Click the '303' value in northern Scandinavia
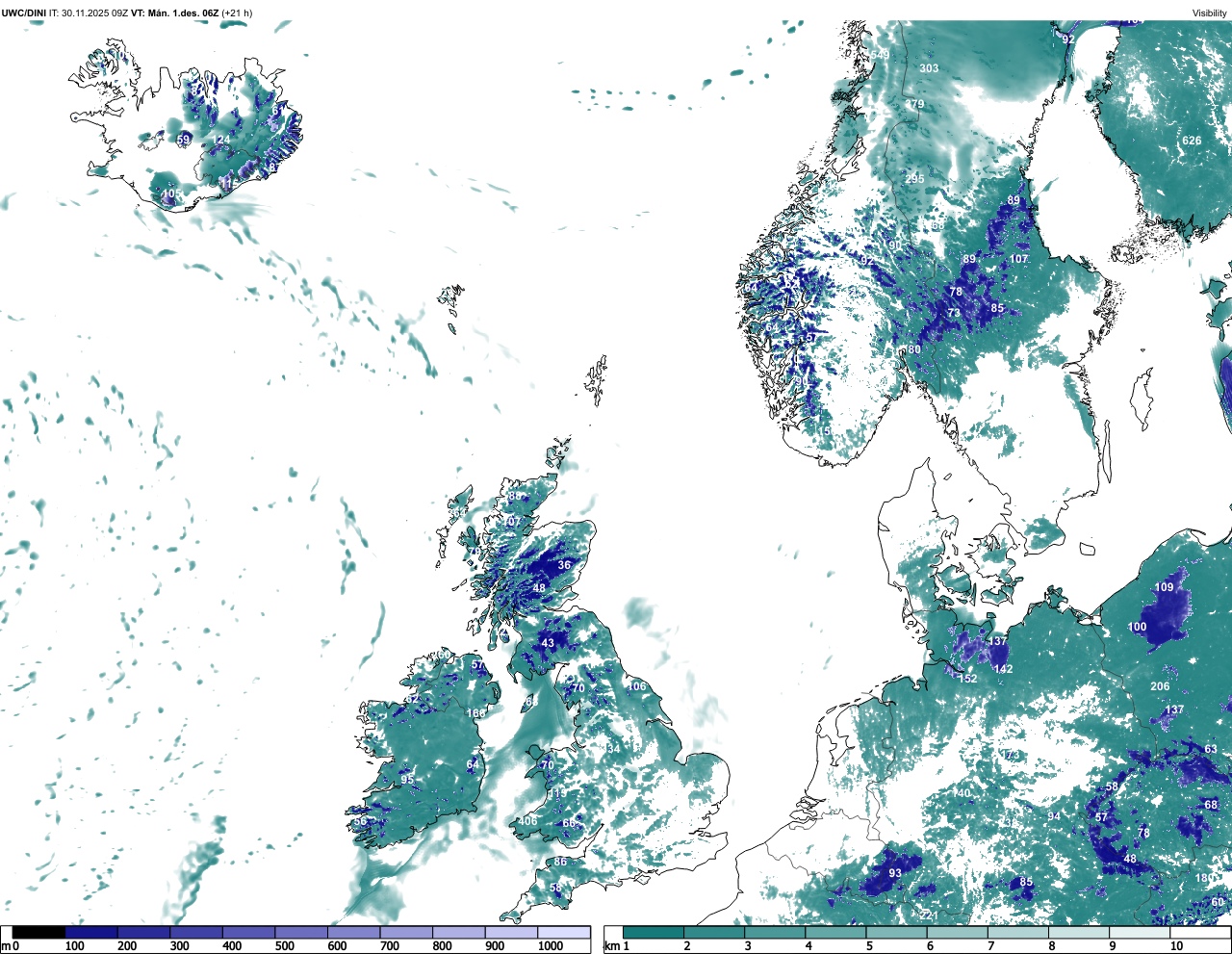The height and width of the screenshot is (954, 1232). coord(929,68)
